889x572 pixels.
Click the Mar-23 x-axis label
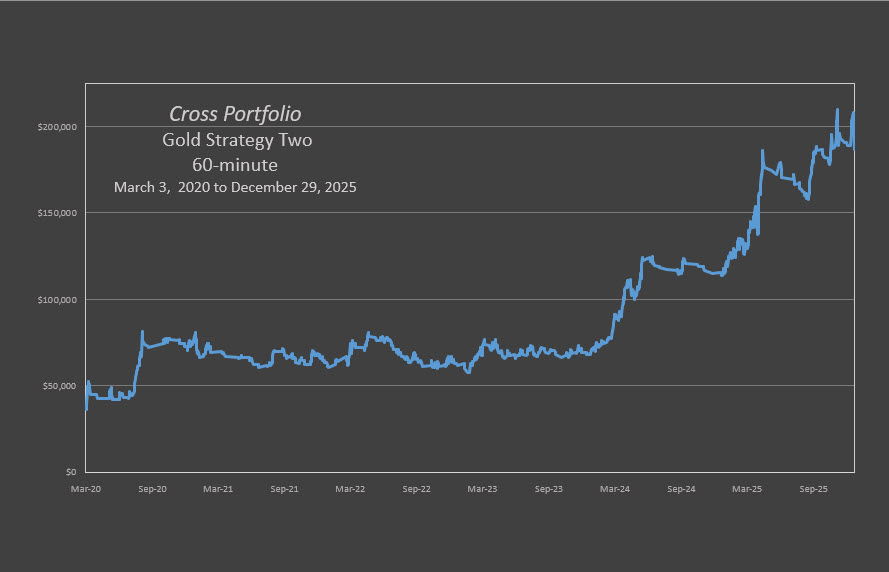[482, 490]
